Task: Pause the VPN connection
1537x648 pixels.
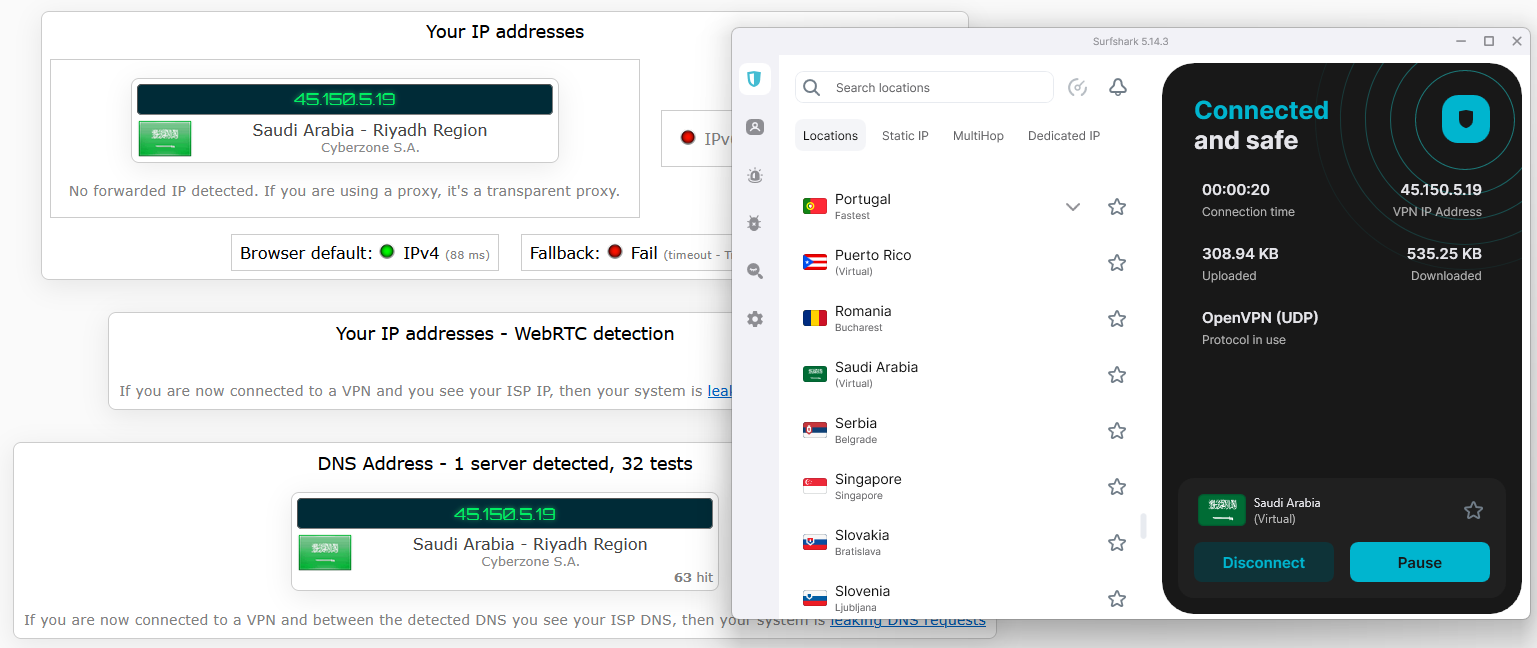Action: coord(1420,562)
